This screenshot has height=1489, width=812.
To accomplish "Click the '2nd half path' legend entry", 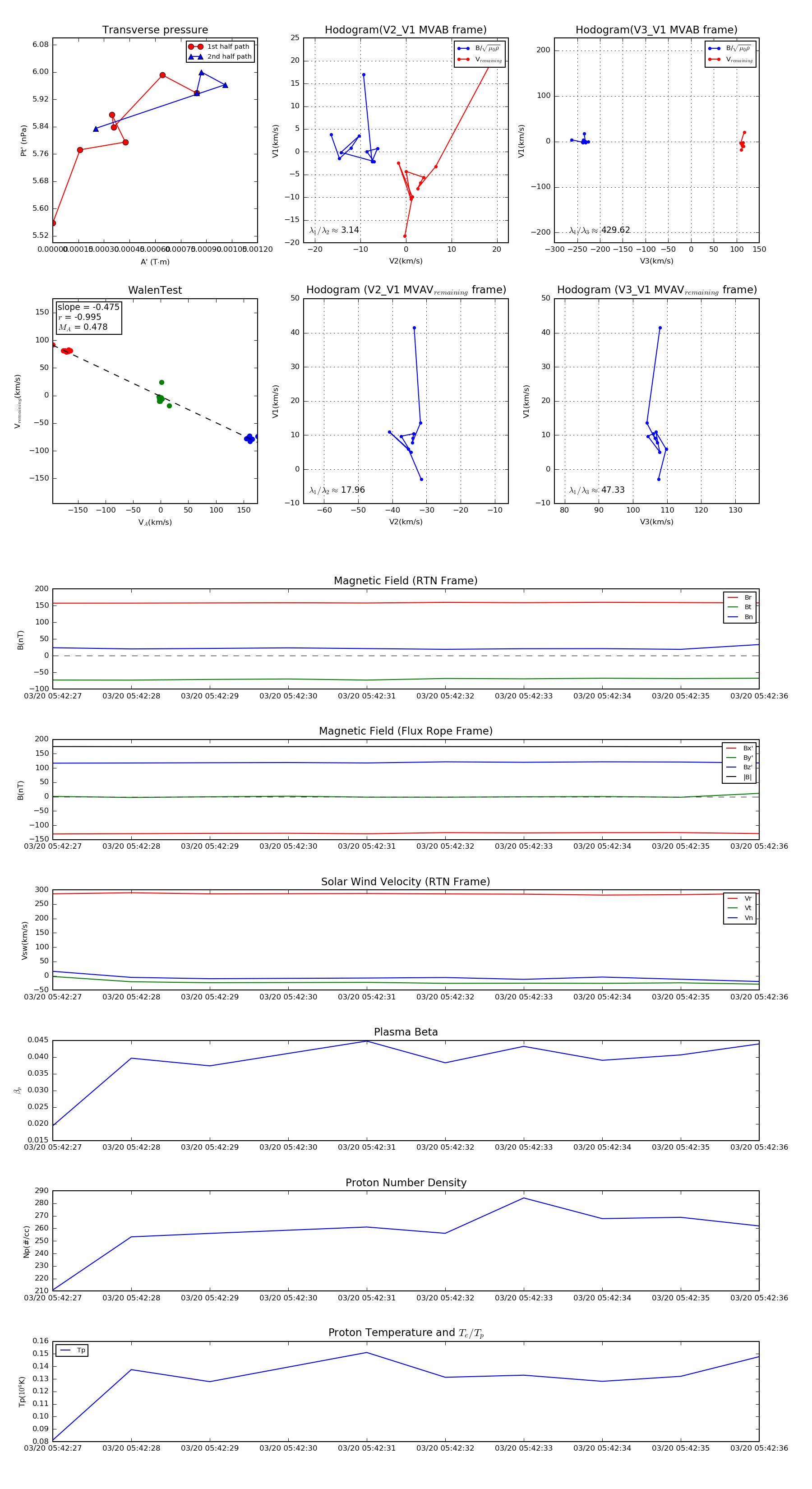I will [x=220, y=57].
